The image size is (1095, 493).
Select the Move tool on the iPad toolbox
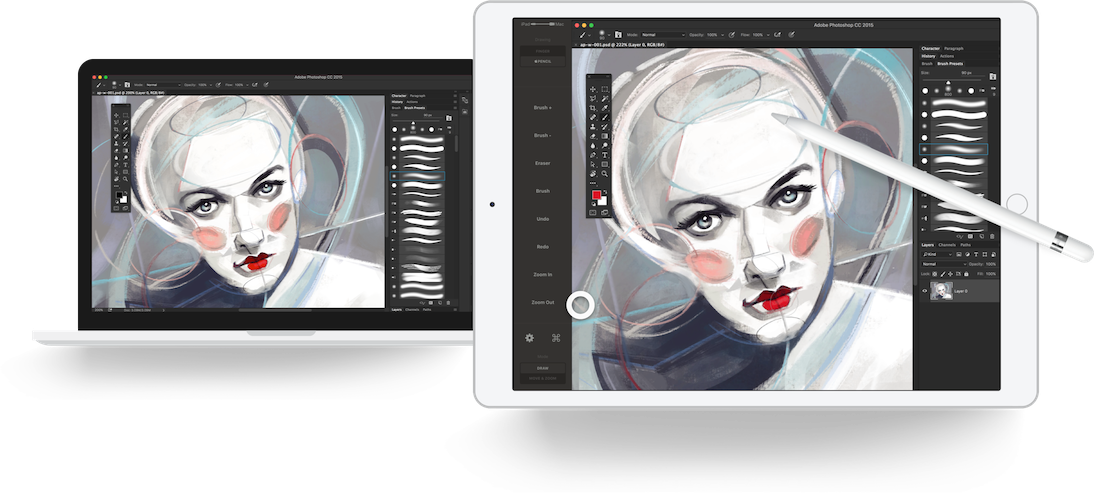click(593, 89)
